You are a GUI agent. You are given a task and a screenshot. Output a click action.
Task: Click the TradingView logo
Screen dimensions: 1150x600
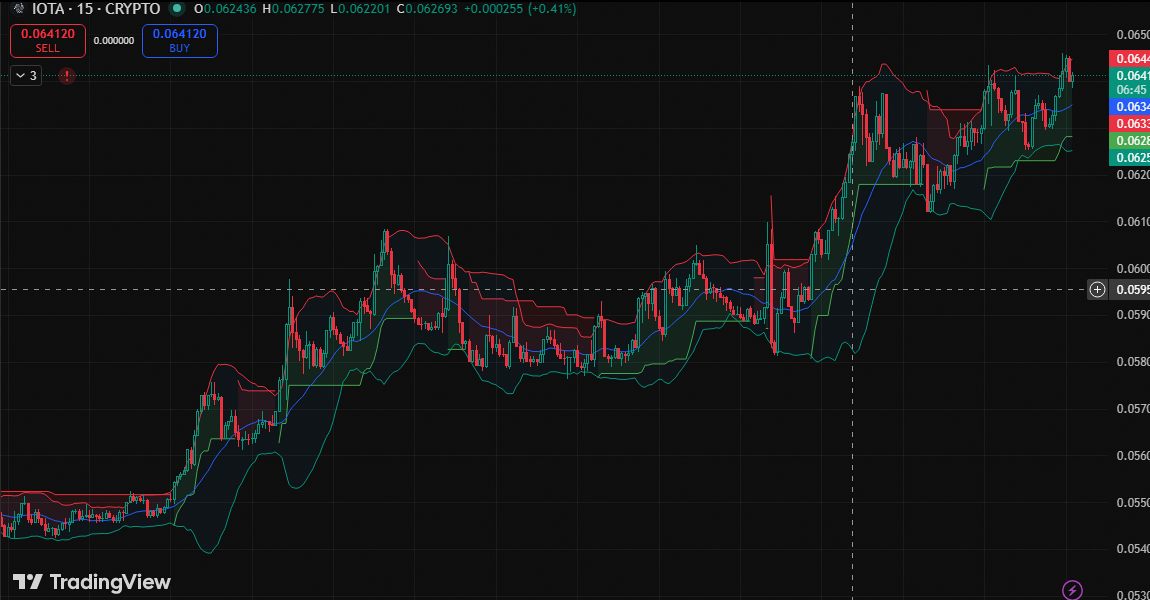[x=92, y=582]
